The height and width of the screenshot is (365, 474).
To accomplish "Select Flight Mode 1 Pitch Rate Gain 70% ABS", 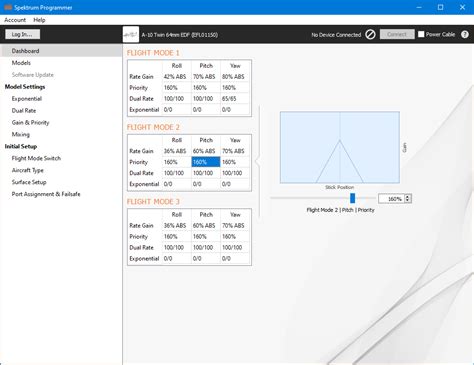I will click(x=206, y=77).
